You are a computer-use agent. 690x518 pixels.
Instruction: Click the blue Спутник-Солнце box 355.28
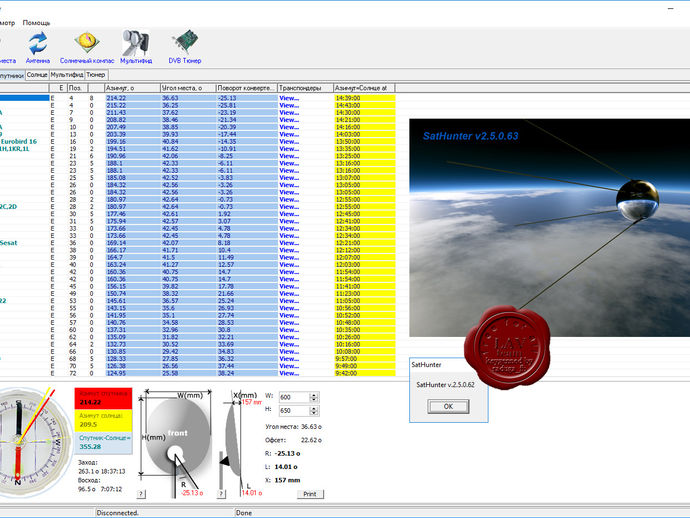click(103, 443)
